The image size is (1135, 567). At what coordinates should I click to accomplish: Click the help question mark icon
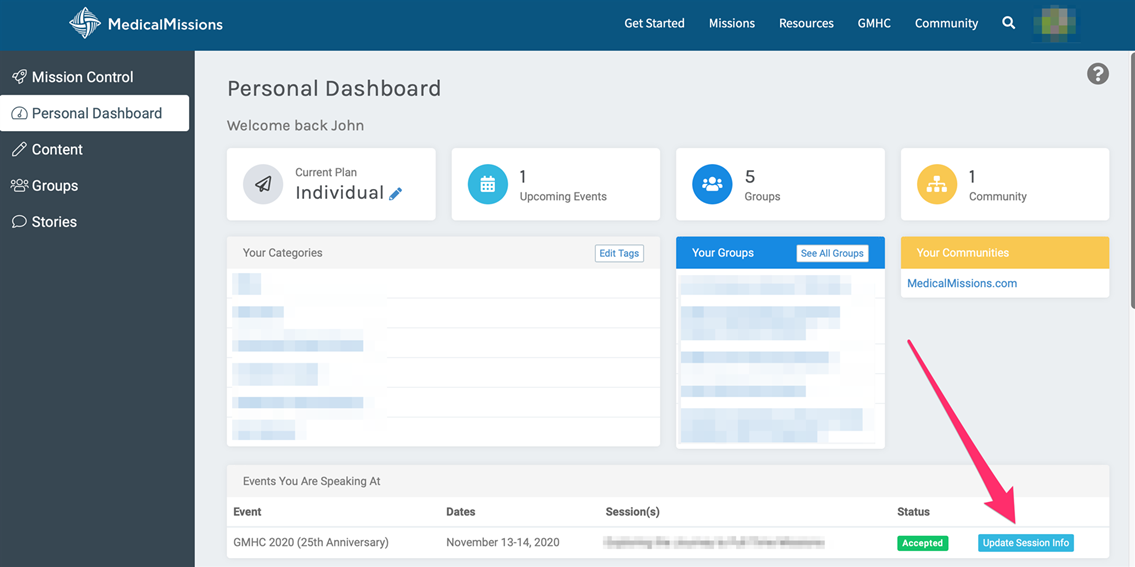tap(1097, 74)
